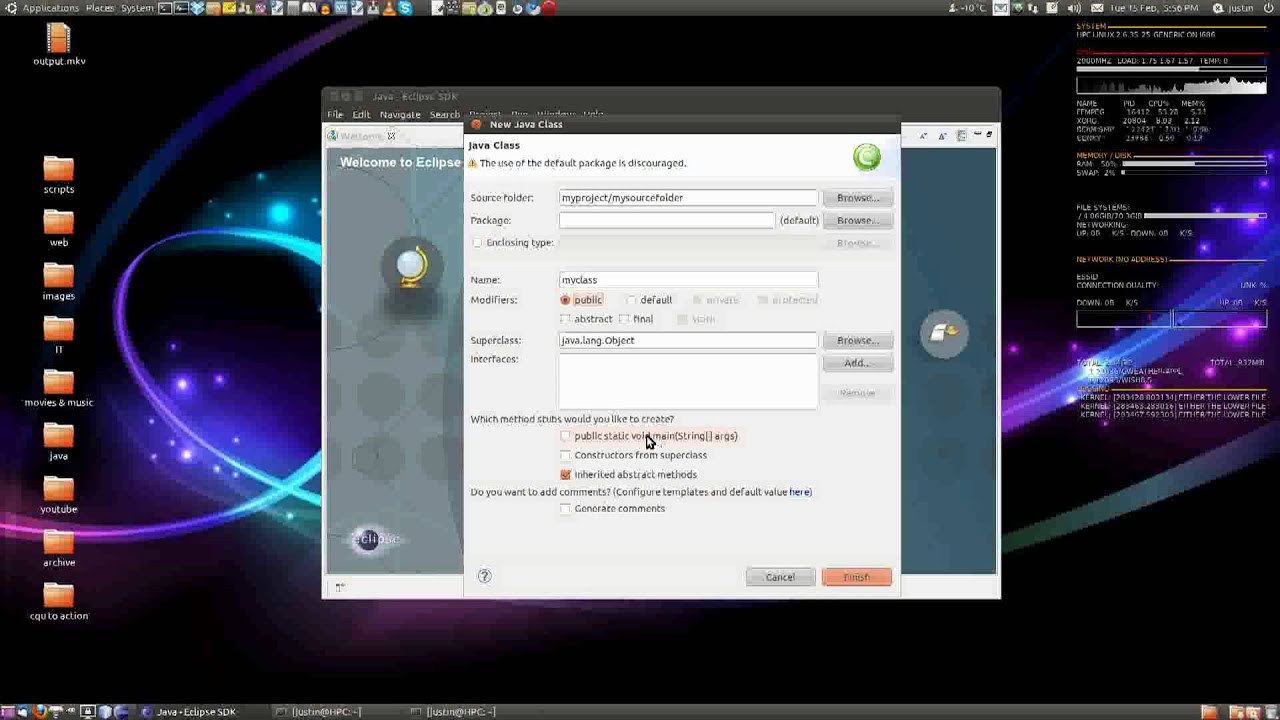Select the default modifier radio button
This screenshot has width=1280, height=720.
(631, 300)
